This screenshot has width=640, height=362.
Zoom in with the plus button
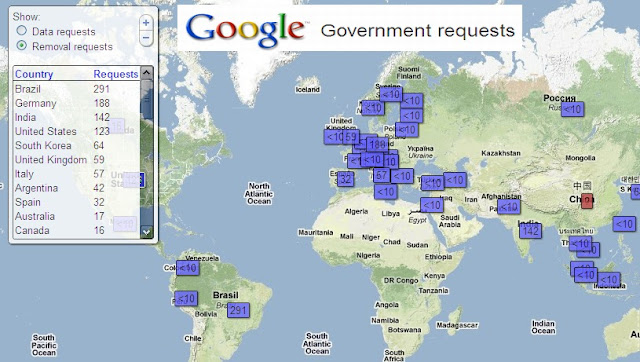[146, 22]
